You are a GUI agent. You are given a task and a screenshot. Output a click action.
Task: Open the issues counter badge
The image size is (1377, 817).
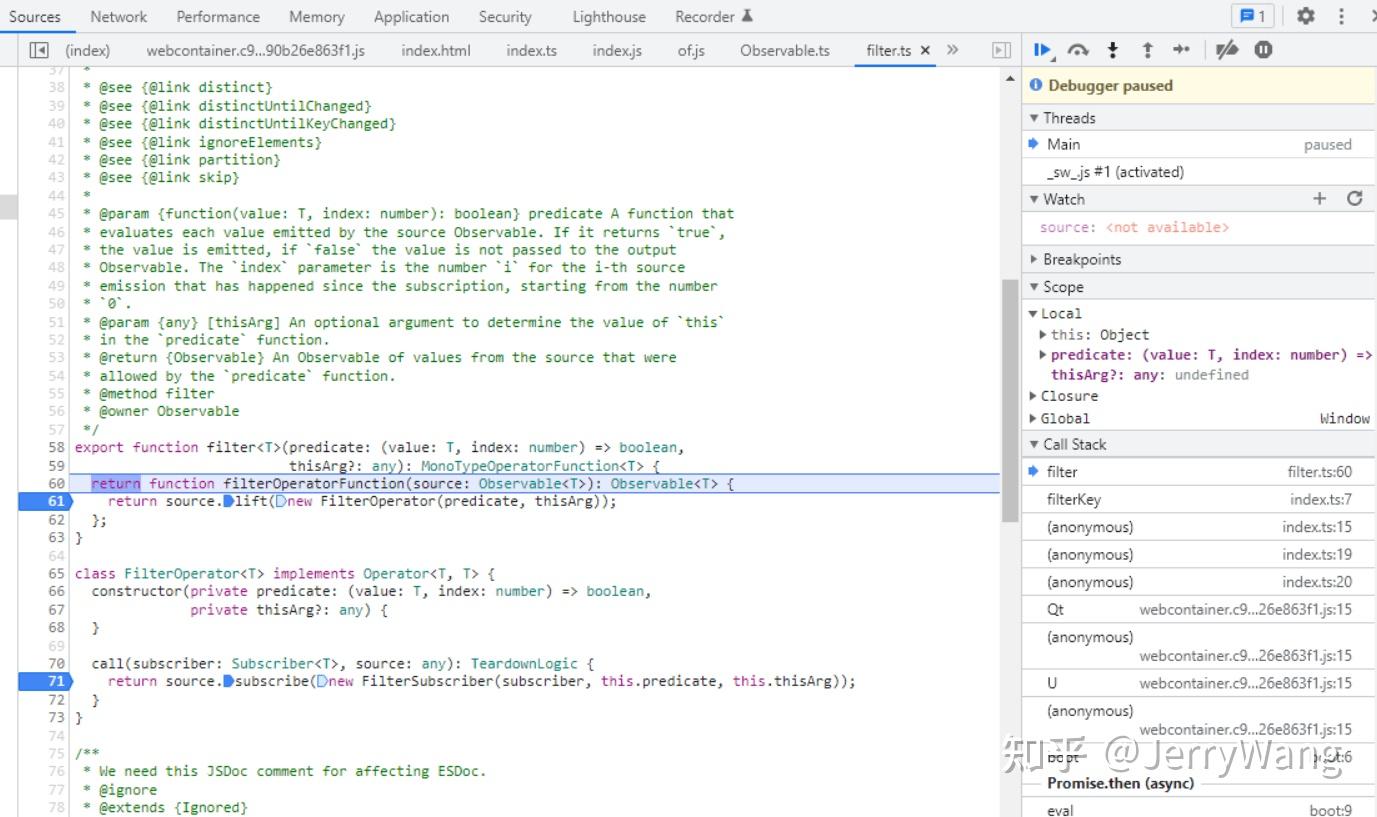(x=1252, y=16)
